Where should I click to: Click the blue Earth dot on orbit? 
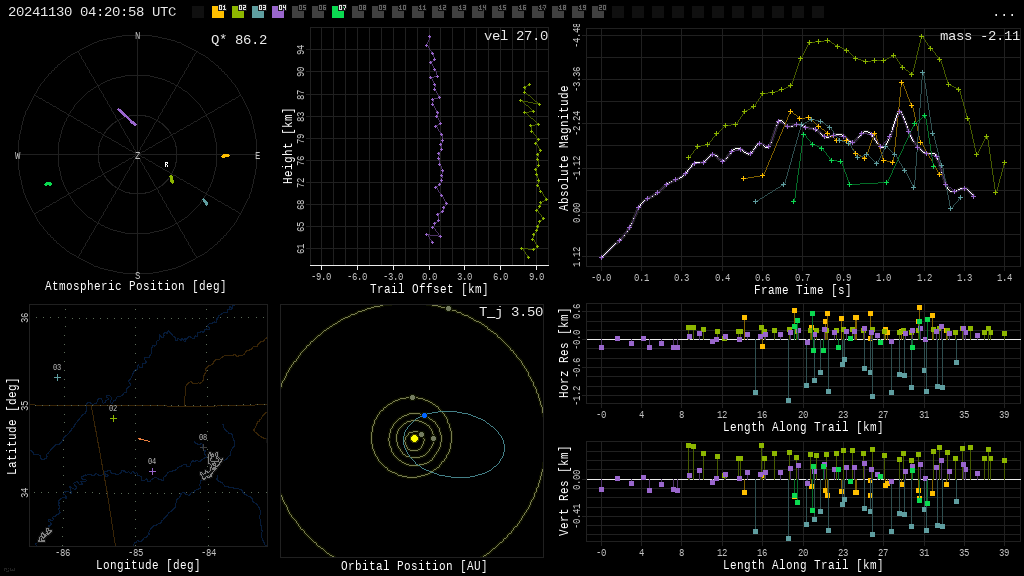(424, 415)
